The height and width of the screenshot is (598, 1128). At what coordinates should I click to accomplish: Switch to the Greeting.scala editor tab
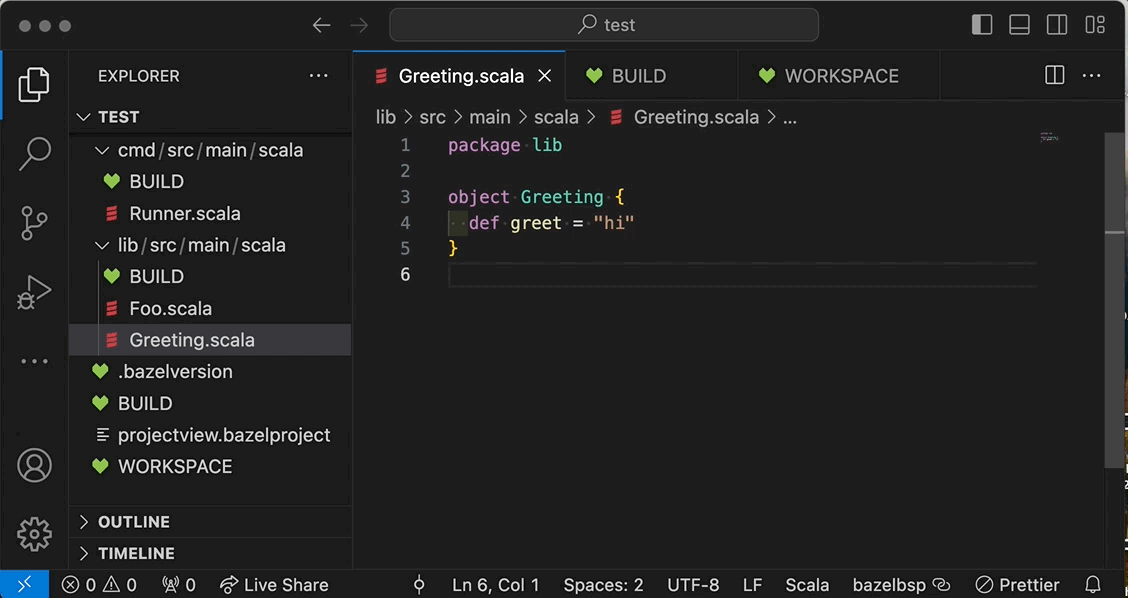pos(459,76)
